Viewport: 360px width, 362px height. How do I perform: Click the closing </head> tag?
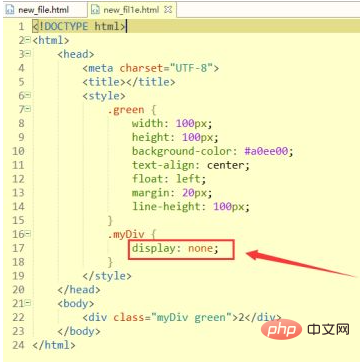pyautogui.click(x=79, y=290)
